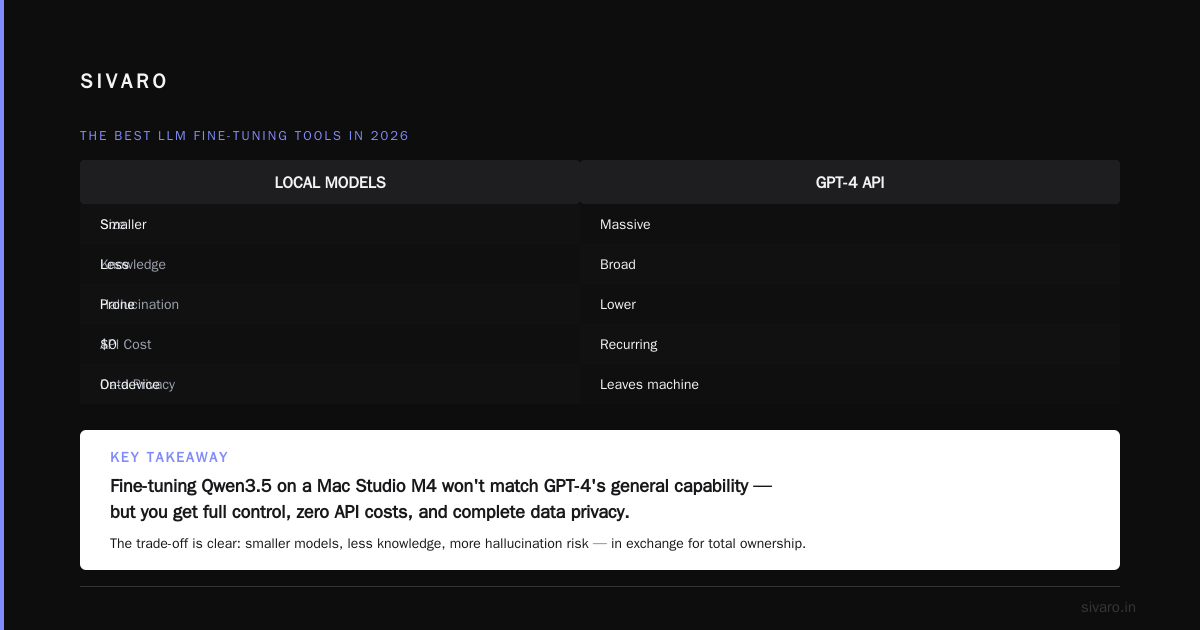The height and width of the screenshot is (630, 1200).
Task: Select the 'Recurring' table cell
Action: [850, 344]
